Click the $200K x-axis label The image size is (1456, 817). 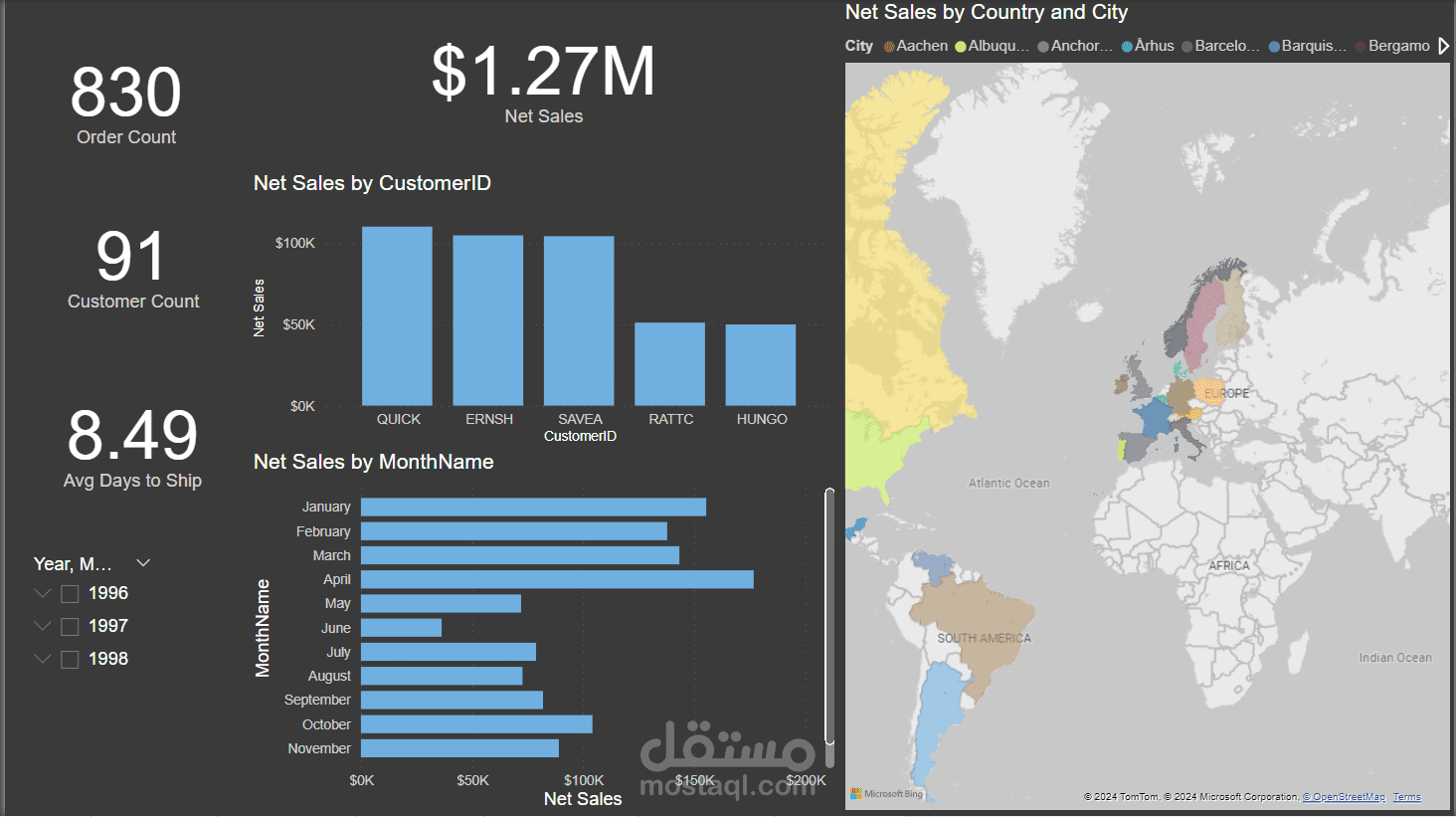coord(806,780)
